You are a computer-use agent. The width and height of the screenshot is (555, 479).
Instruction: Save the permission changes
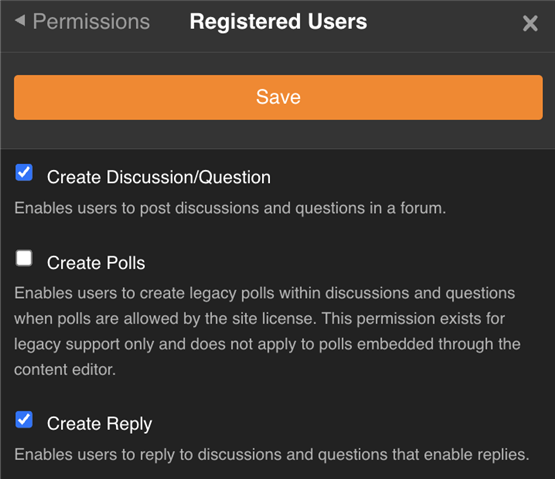[x=278, y=97]
